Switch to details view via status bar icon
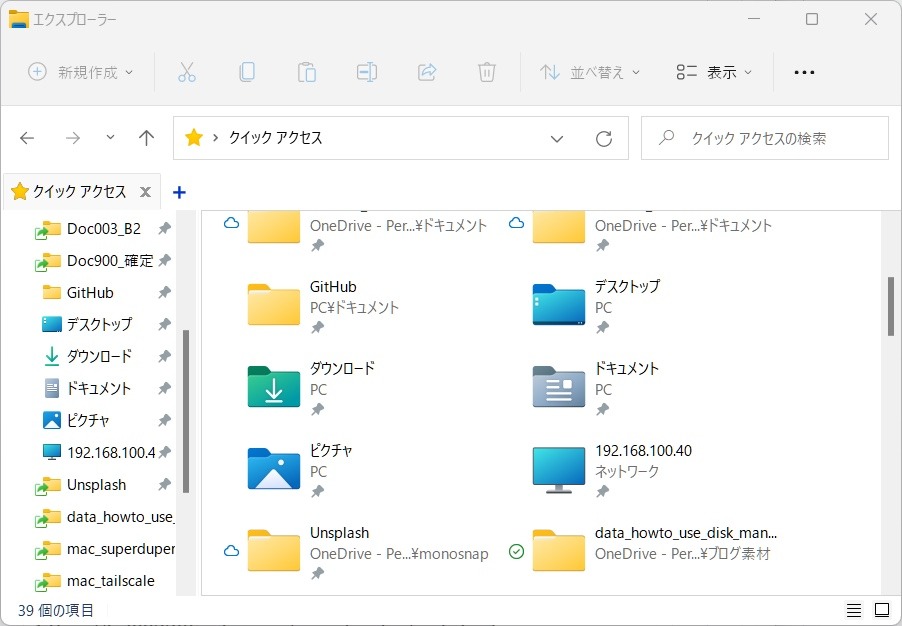Image resolution: width=902 pixels, height=626 pixels. [854, 609]
